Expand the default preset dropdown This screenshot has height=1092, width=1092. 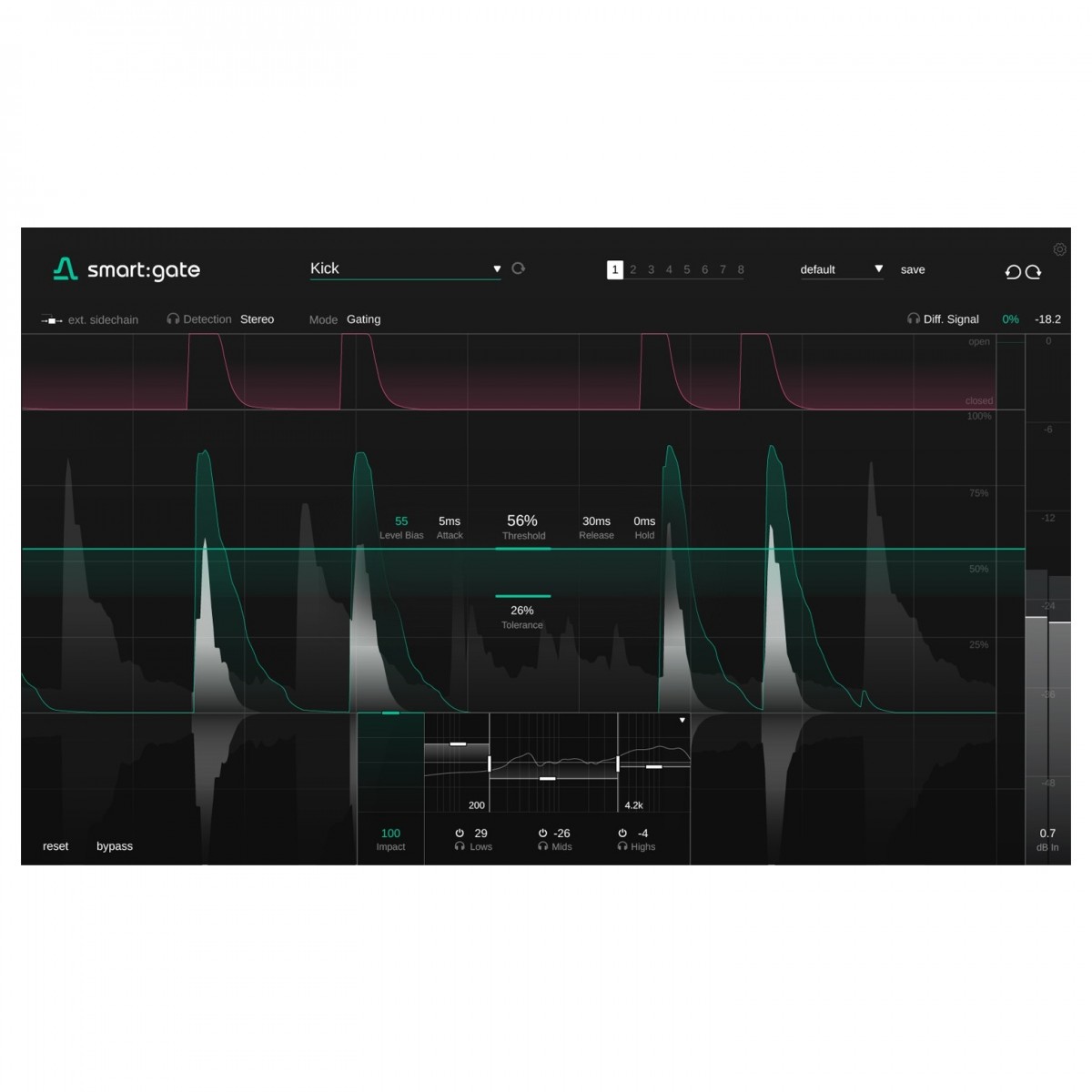click(x=878, y=269)
